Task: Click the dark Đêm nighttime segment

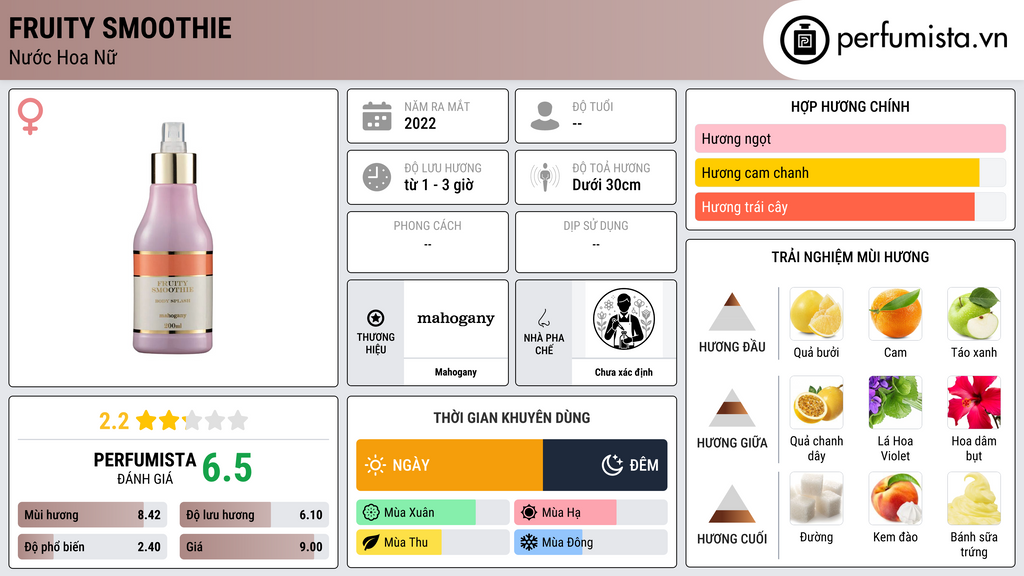Action: coord(605,465)
